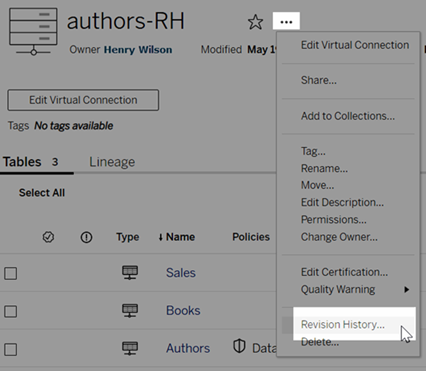
Task: Click the table type icon in Authors row
Action: (130, 348)
